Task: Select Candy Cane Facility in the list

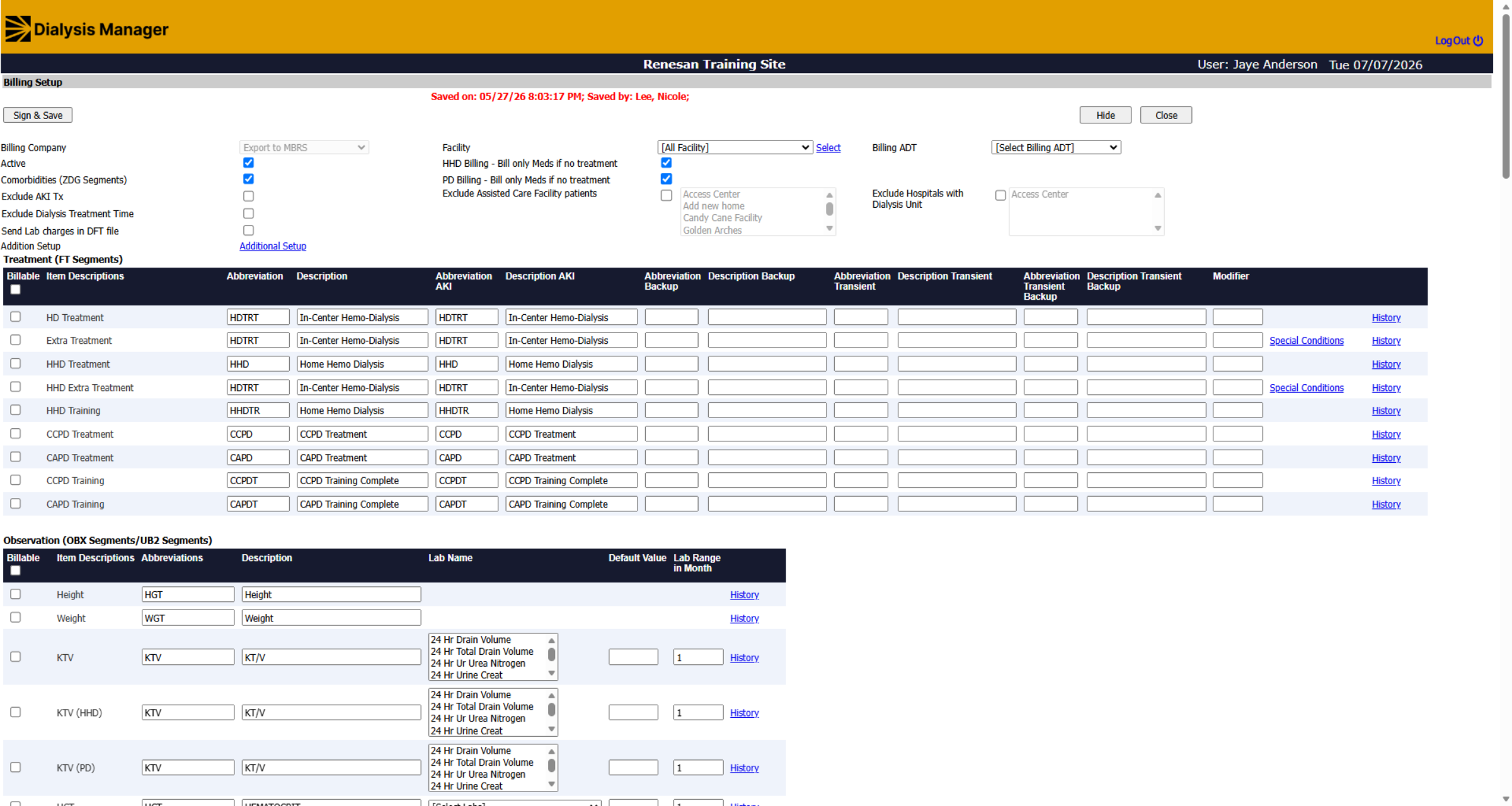Action: click(x=722, y=218)
